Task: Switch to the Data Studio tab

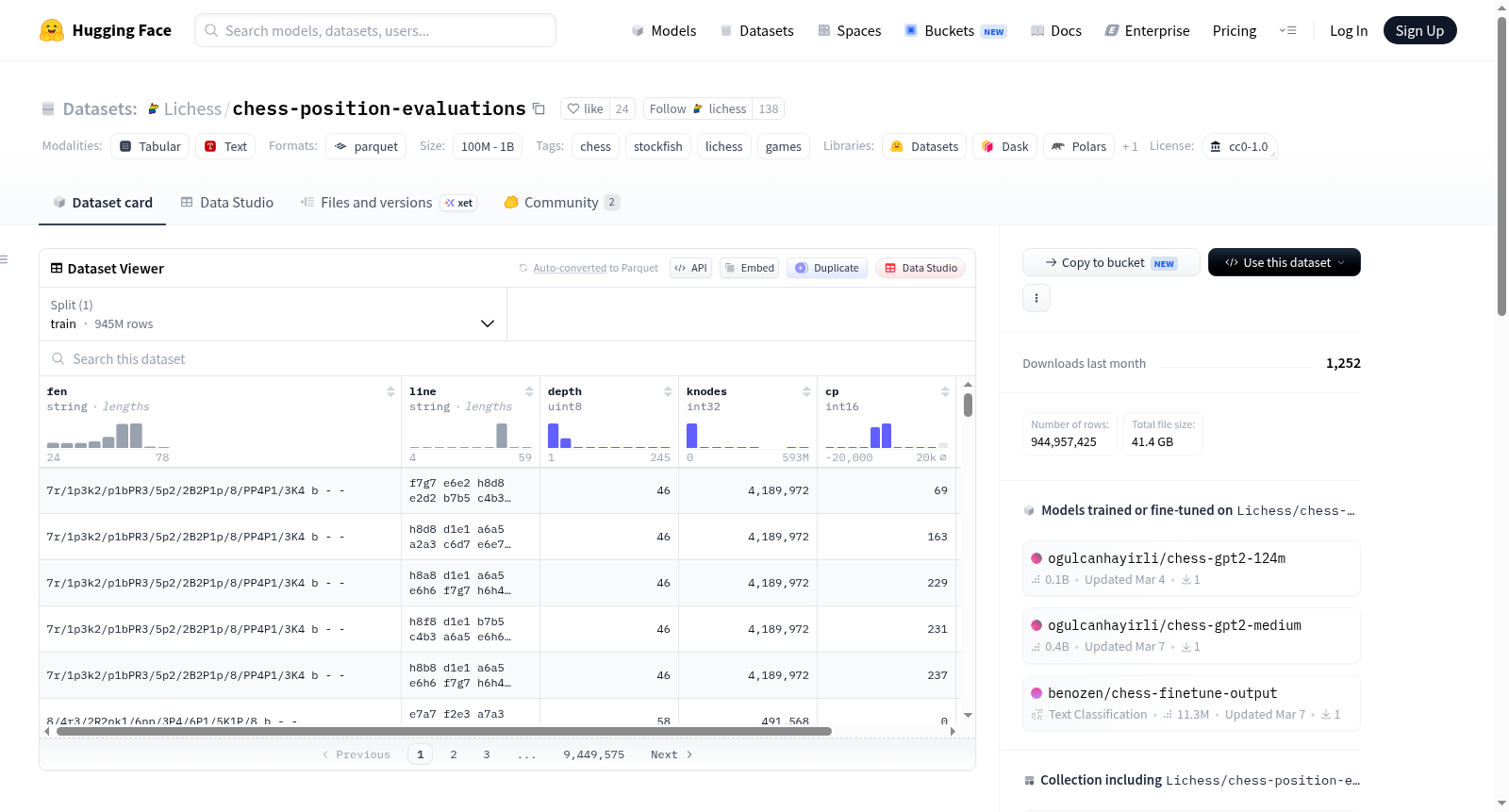Action: (227, 202)
